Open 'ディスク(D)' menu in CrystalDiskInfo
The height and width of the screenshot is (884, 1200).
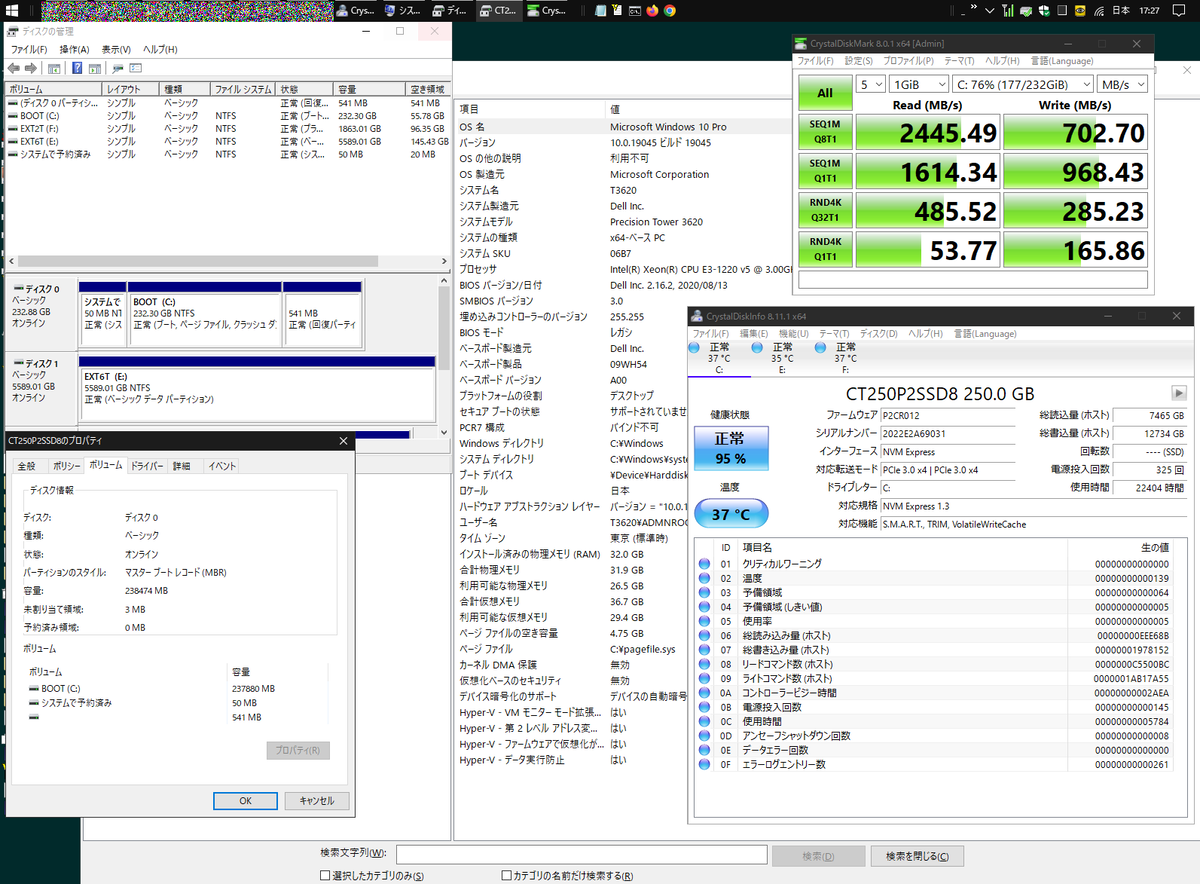pyautogui.click(x=879, y=333)
